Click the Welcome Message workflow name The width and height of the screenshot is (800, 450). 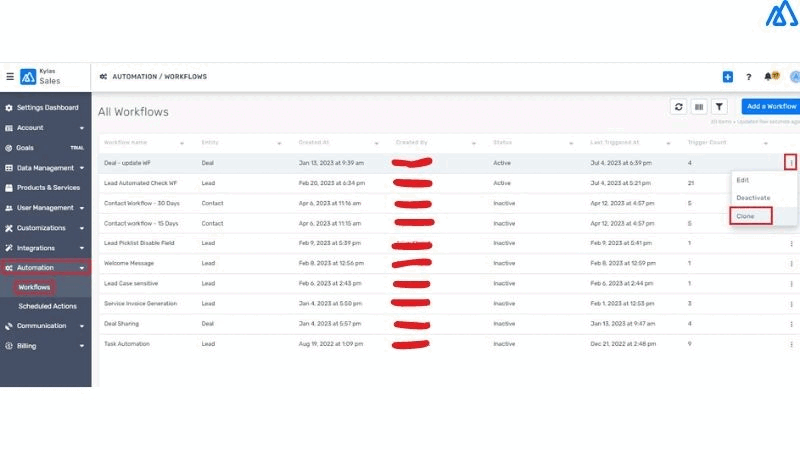tap(129, 263)
